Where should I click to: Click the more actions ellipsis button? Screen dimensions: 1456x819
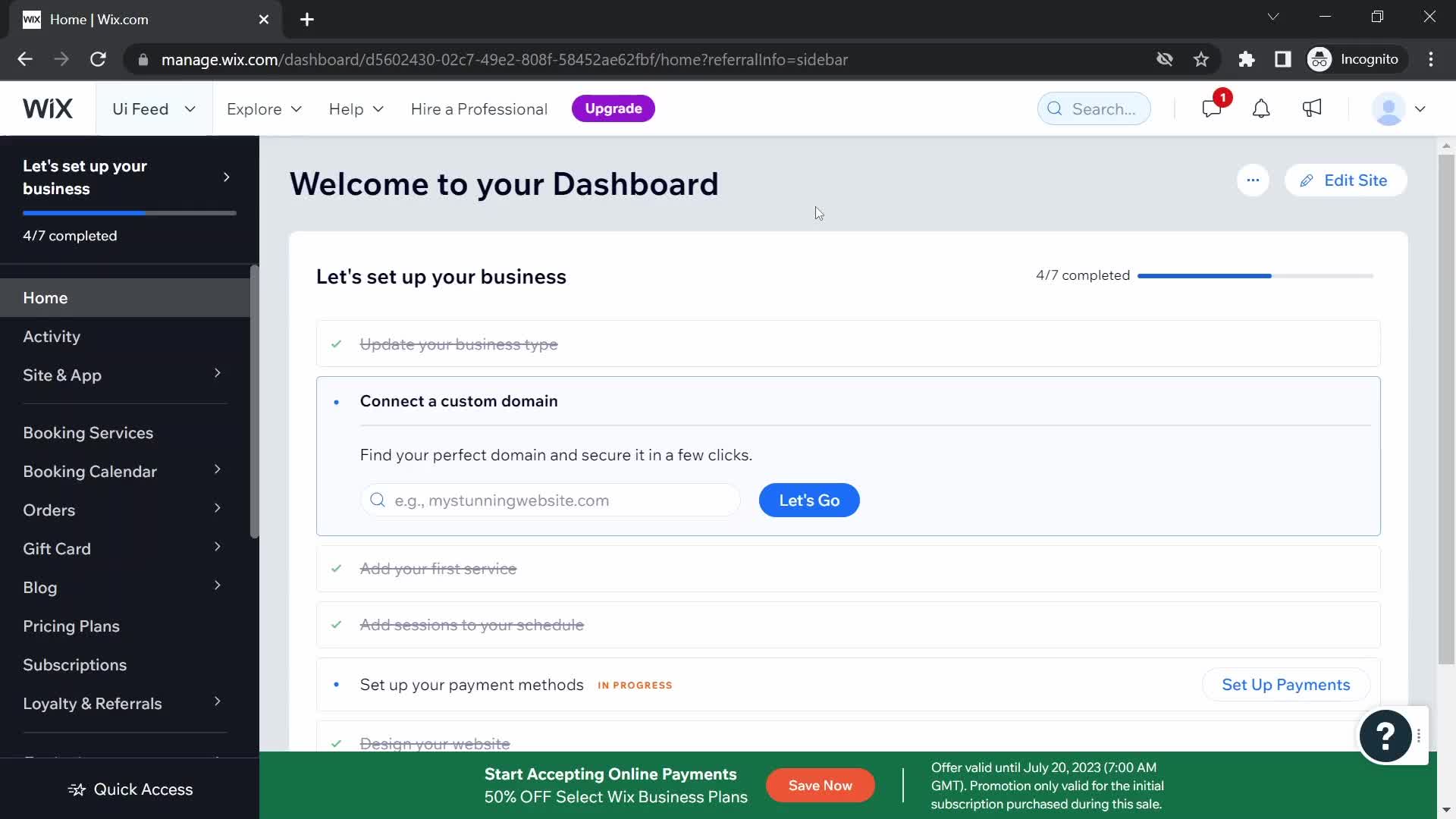(1253, 180)
